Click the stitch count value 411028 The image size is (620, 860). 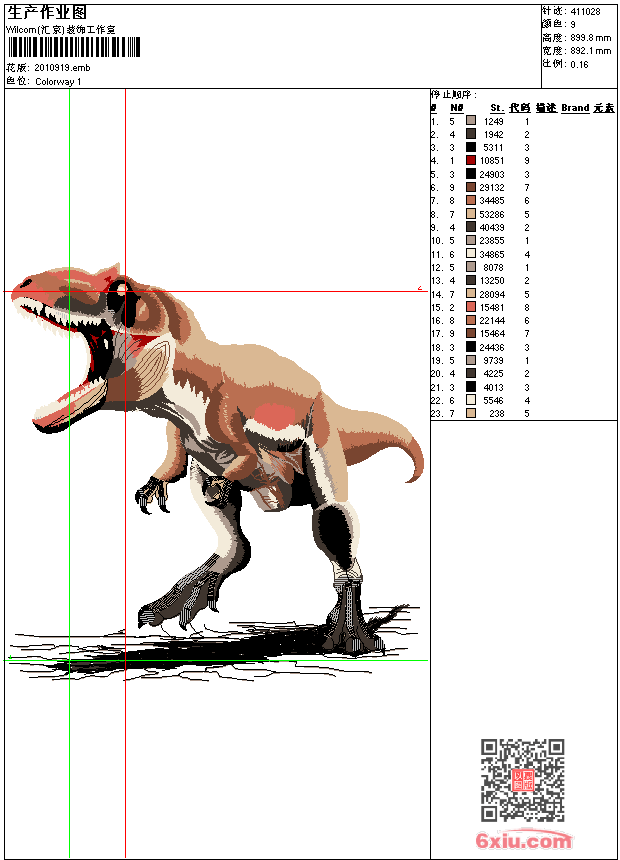pos(586,12)
